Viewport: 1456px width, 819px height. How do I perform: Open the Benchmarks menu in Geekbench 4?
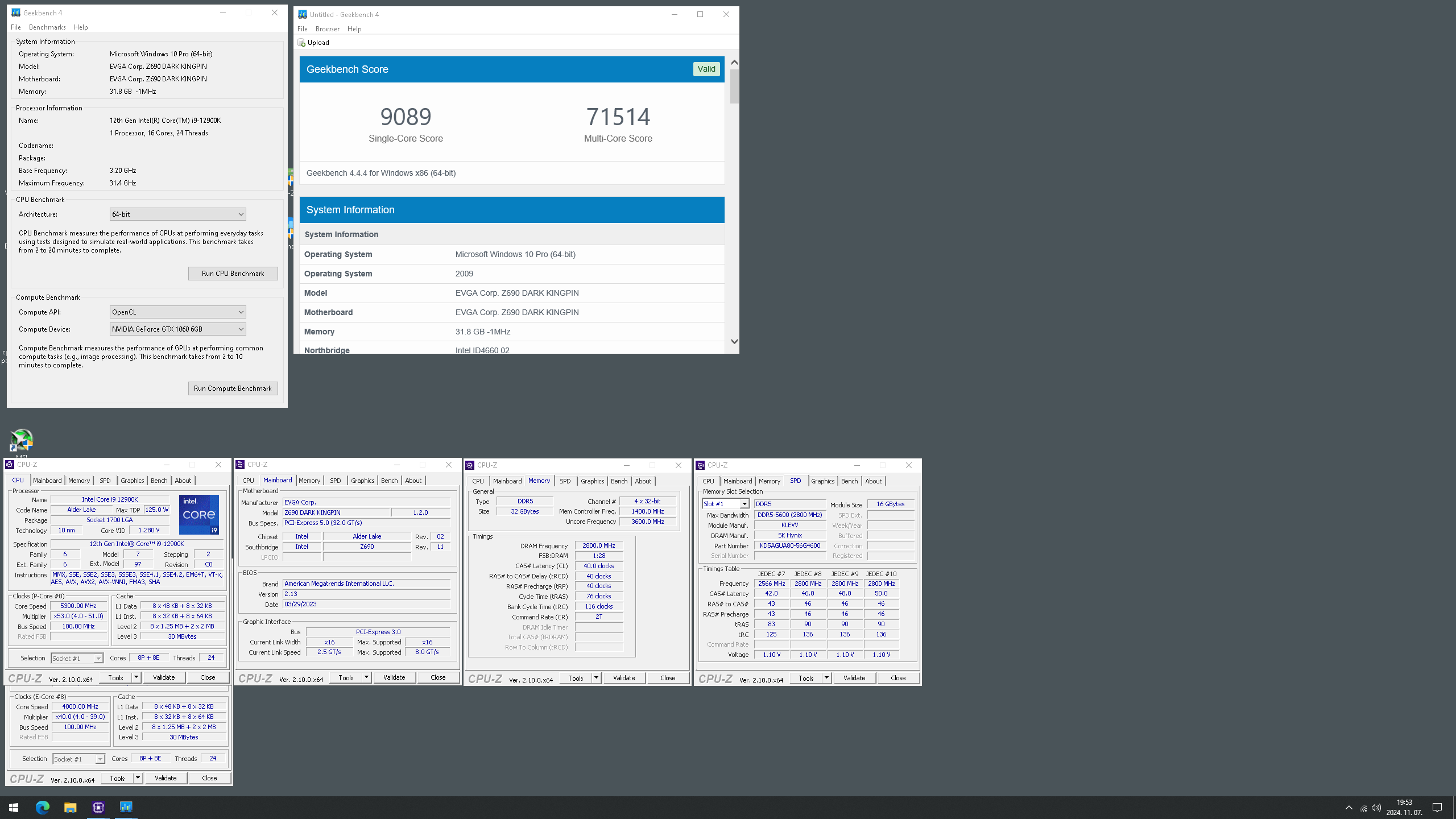pyautogui.click(x=47, y=27)
